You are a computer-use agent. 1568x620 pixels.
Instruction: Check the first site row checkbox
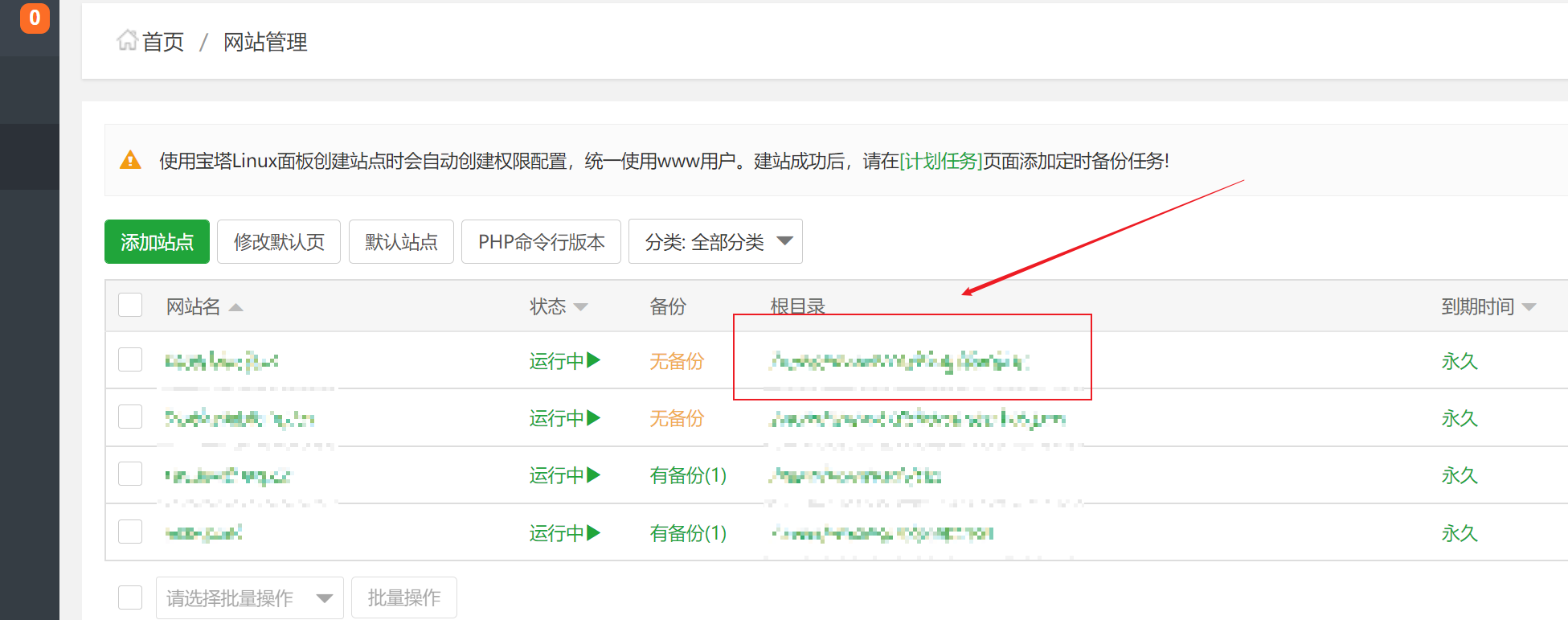130,359
